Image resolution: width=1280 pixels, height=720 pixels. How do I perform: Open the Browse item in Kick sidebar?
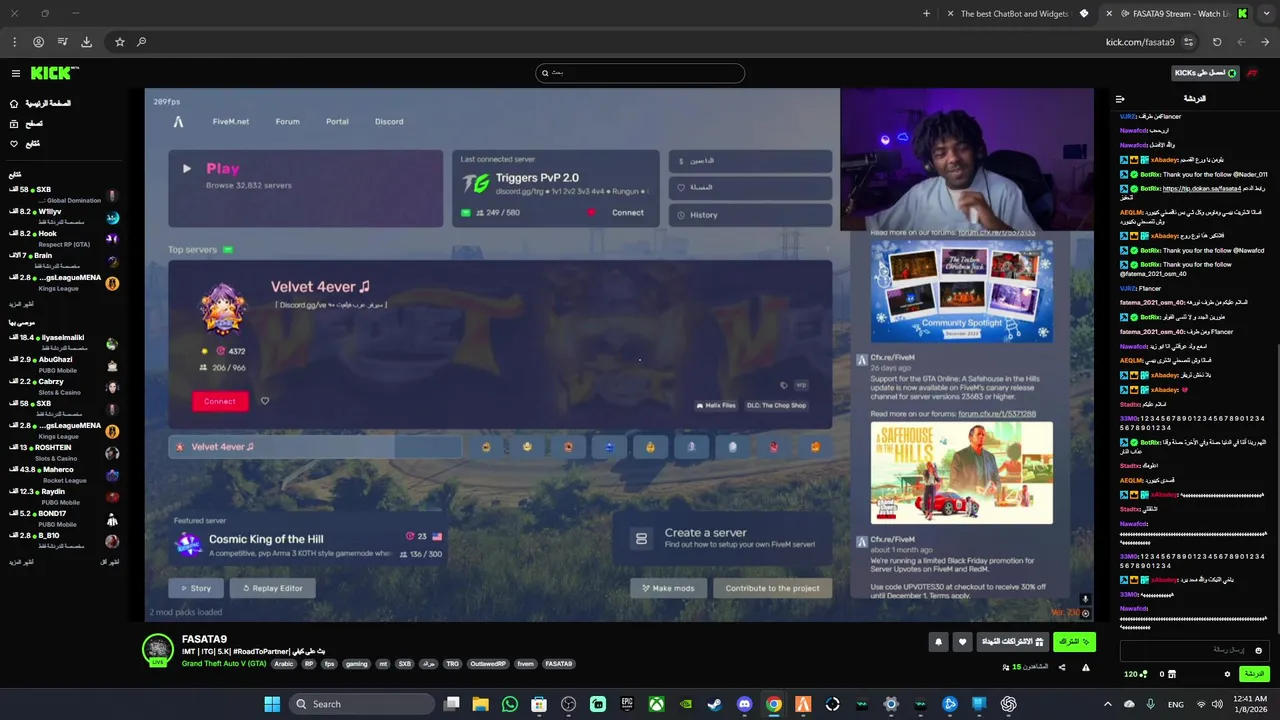pyautogui.click(x=27, y=123)
